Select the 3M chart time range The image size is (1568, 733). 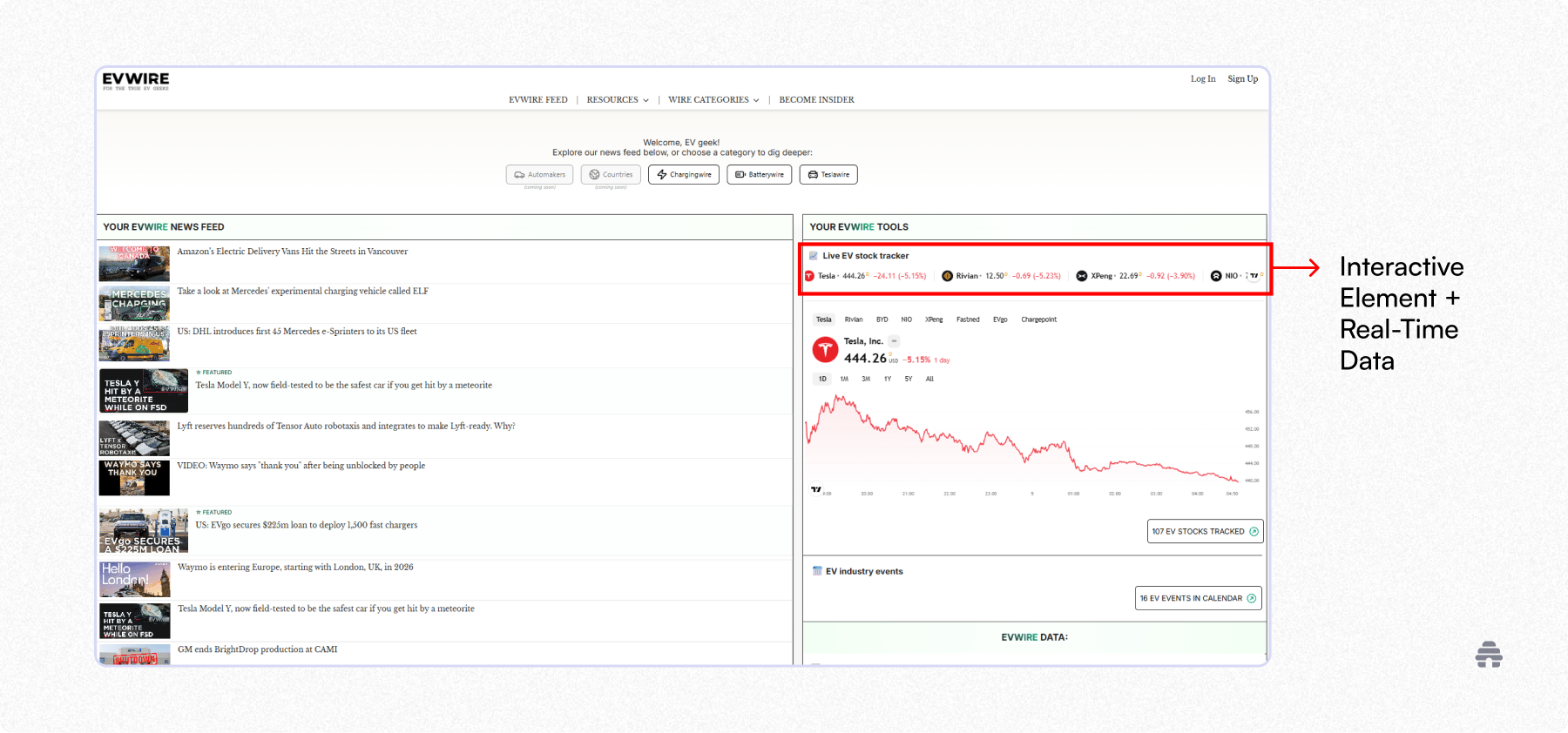pos(866,380)
